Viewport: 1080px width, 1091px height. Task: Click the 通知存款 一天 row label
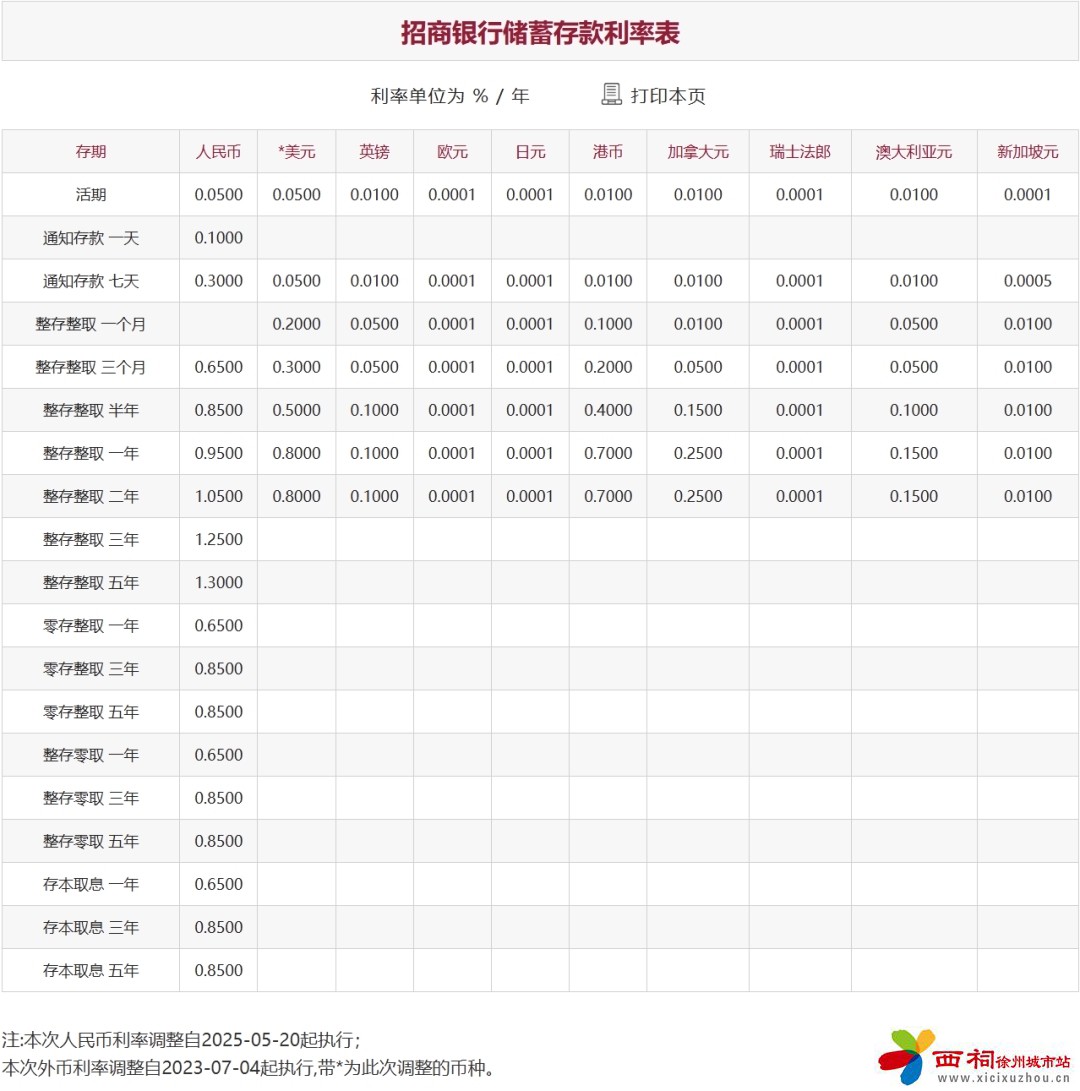(x=90, y=238)
